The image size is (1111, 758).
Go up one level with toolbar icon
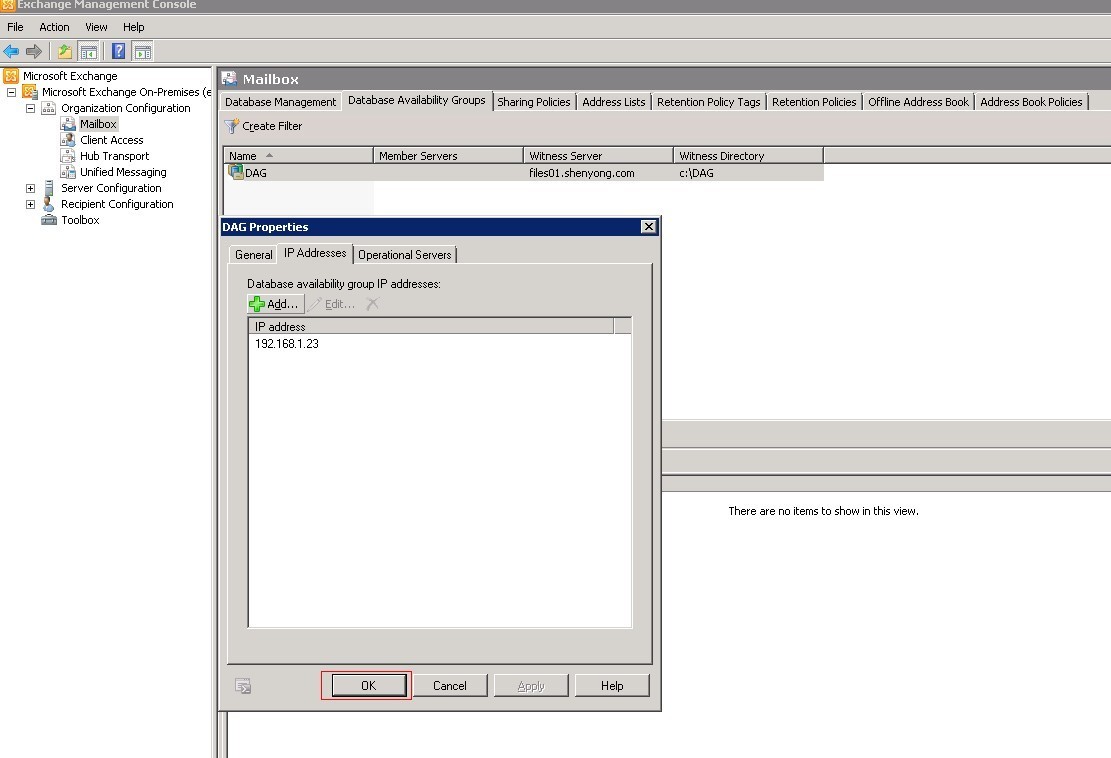click(64, 51)
